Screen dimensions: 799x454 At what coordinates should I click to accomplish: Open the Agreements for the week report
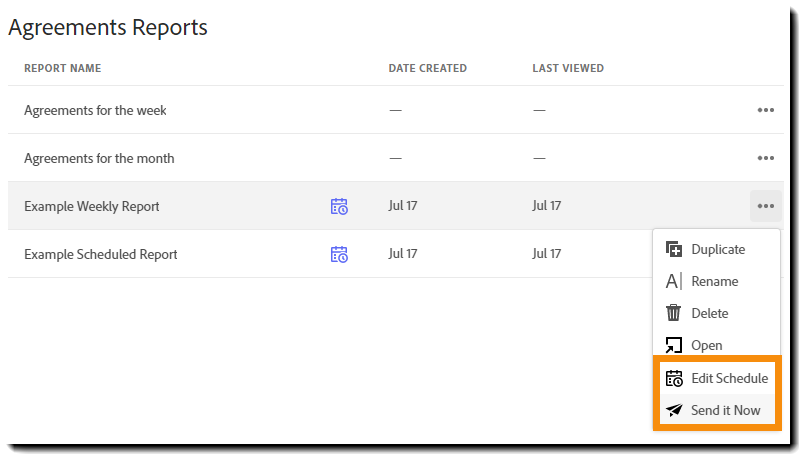pos(95,110)
